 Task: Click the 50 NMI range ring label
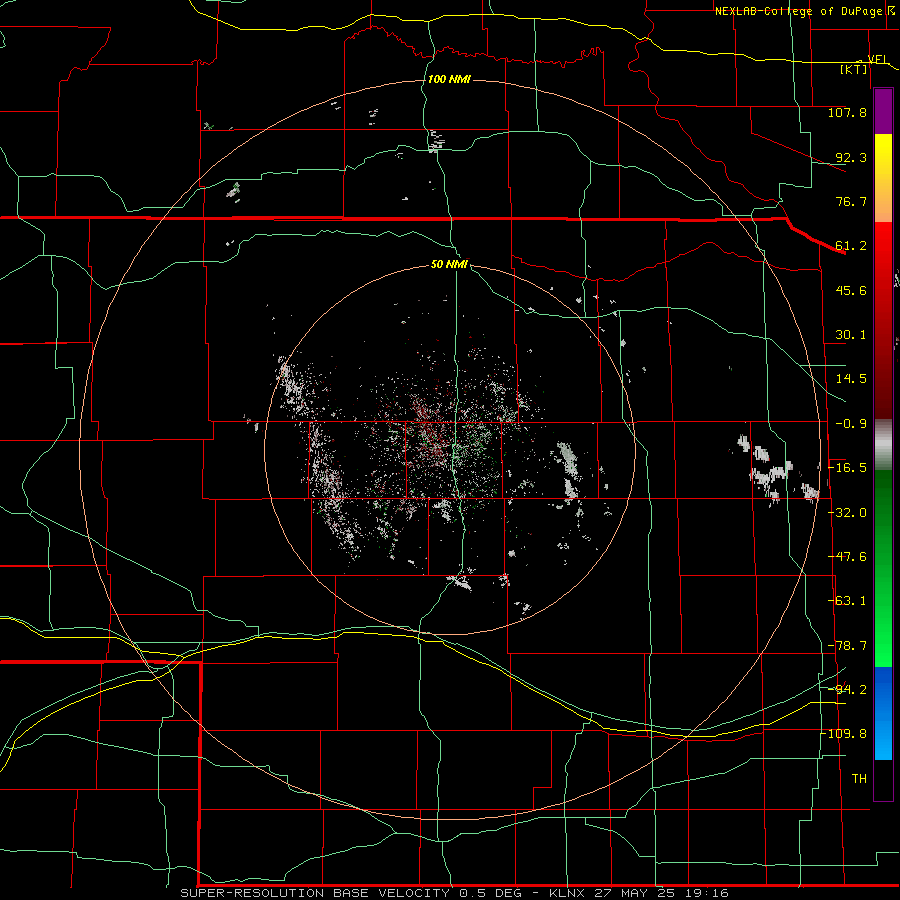pyautogui.click(x=449, y=265)
